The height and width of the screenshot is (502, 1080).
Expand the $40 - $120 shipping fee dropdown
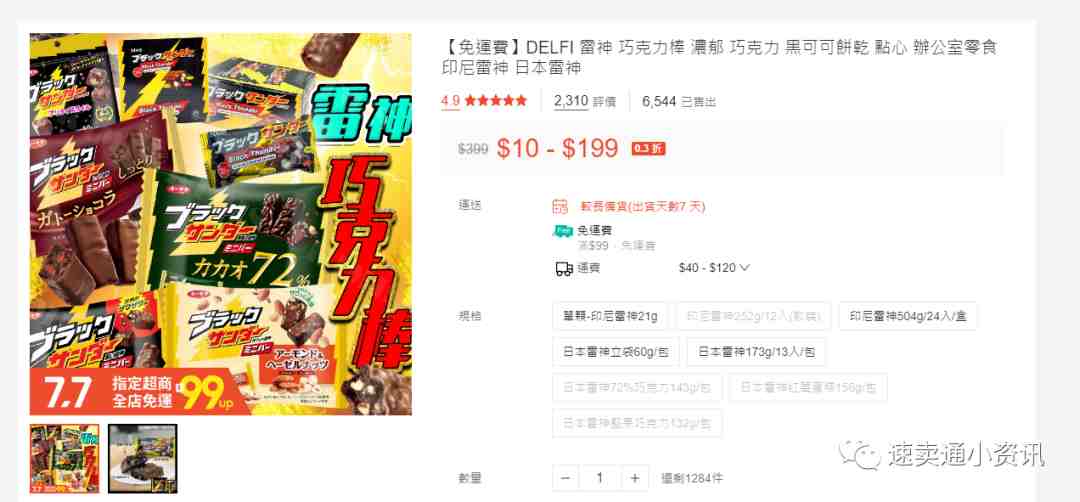pos(714,268)
